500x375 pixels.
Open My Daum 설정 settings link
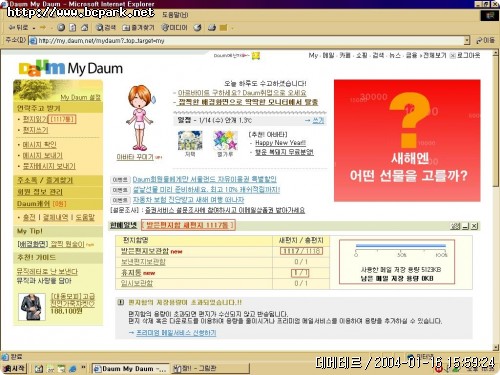click(80, 97)
